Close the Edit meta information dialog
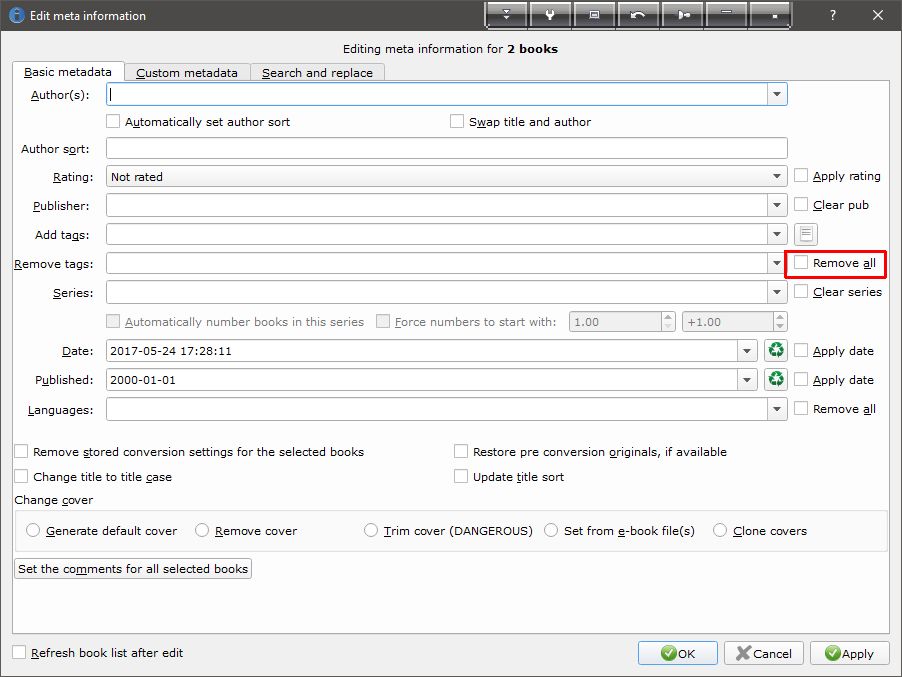Viewport: 902px width, 677px height. (877, 16)
